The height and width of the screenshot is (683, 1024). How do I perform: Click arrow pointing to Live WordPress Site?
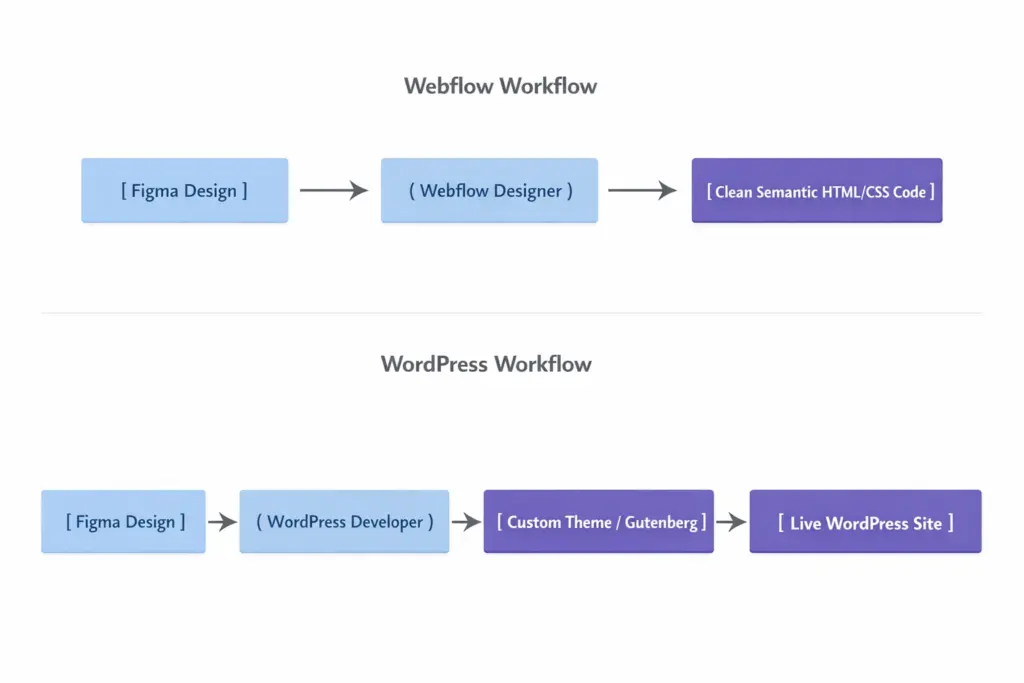(731, 522)
